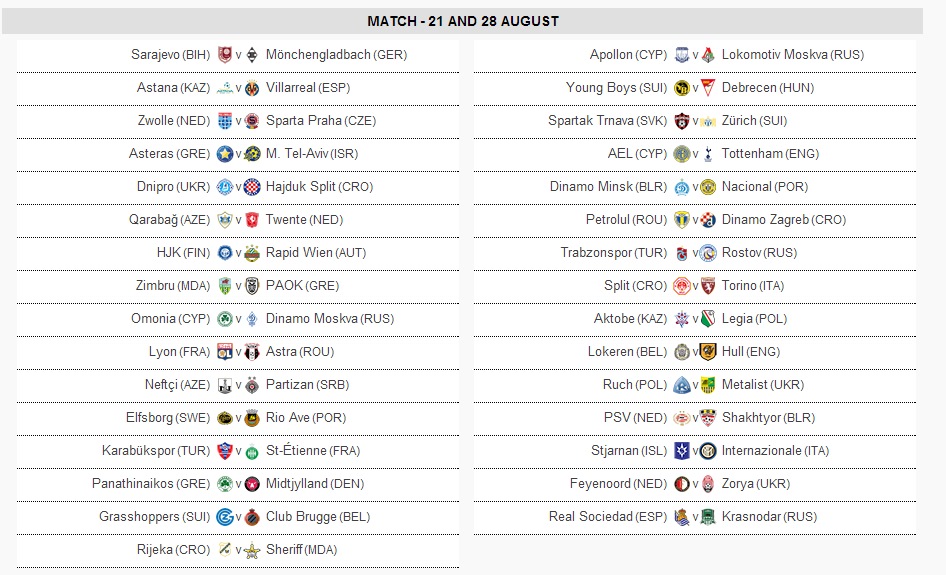The height and width of the screenshot is (575, 946).
Task: Click the Tottenham cockerel crest icon
Action: [708, 154]
